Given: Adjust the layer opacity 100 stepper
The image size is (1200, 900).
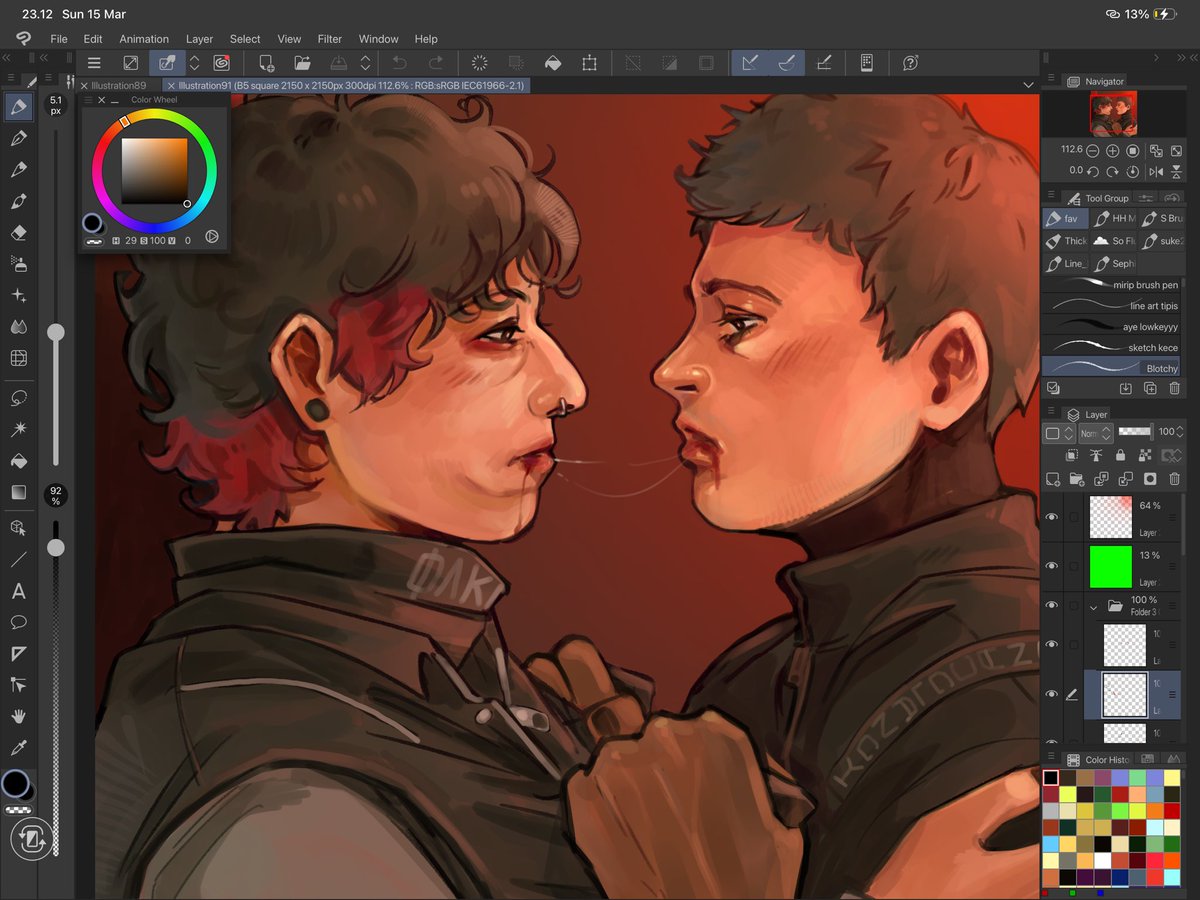Looking at the screenshot, I should point(1180,433).
